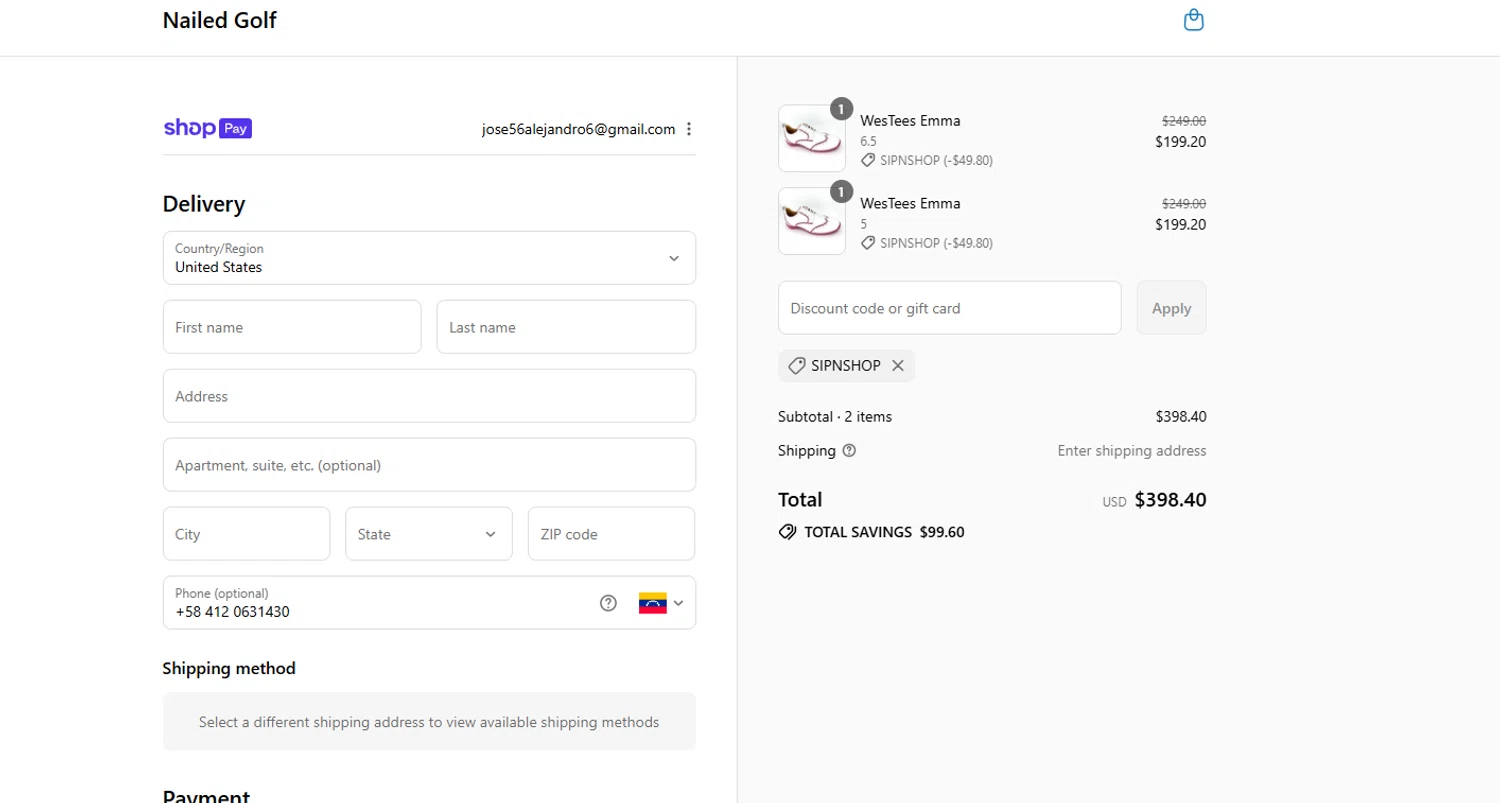
Task: Open the shopping bag cart icon
Action: coord(1193,20)
